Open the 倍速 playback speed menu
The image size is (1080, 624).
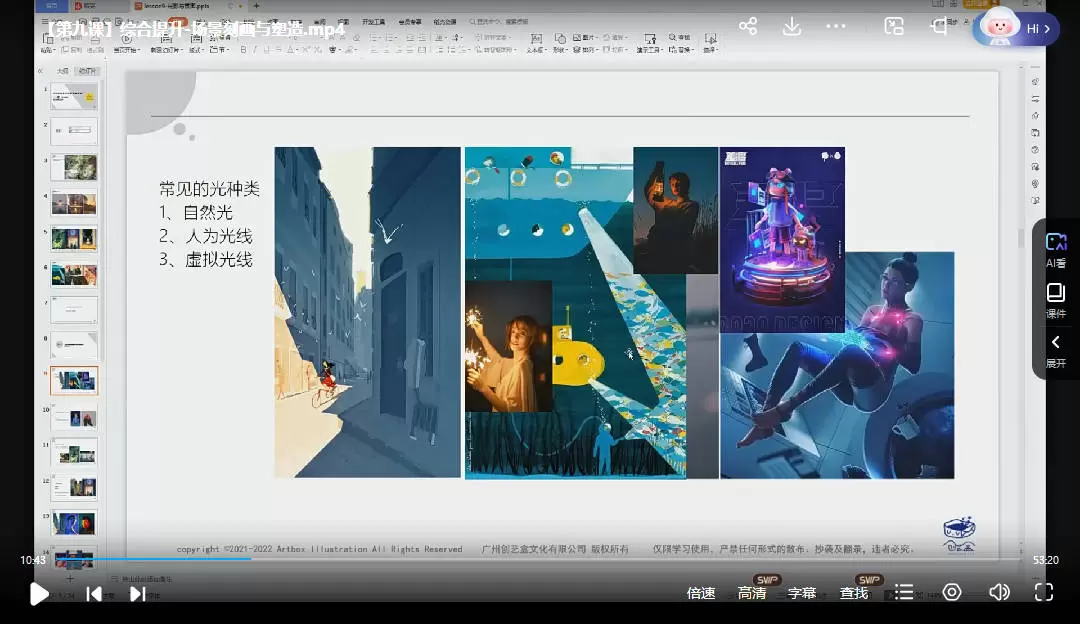[700, 593]
